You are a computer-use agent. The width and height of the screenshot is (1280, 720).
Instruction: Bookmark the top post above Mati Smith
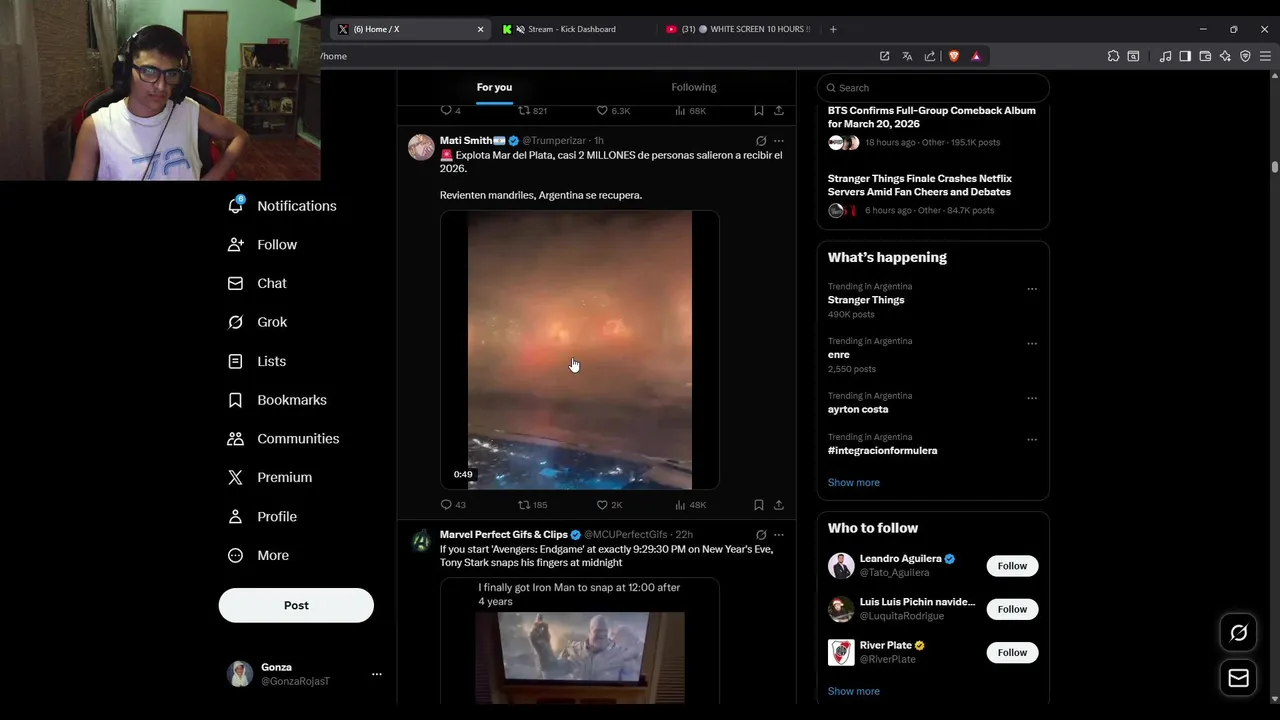pos(759,111)
